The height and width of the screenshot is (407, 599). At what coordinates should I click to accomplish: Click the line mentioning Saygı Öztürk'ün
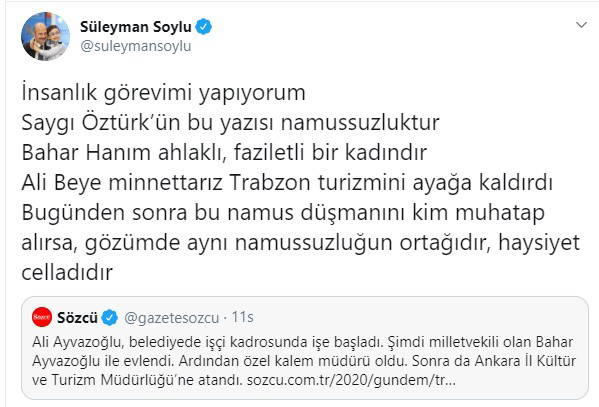coord(230,123)
